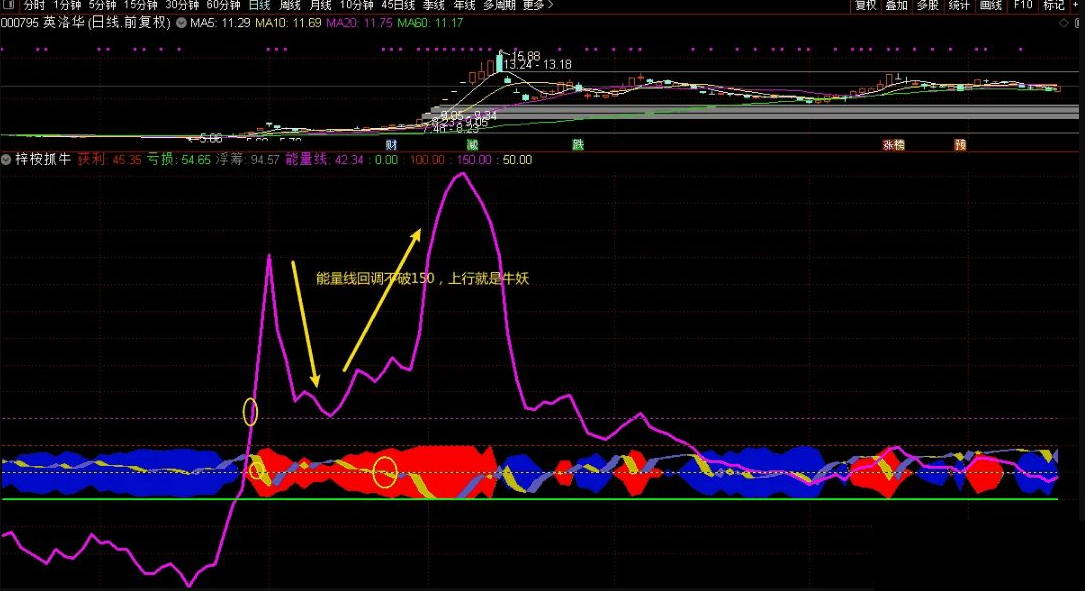Click the 13.24 - 13.18 gap label
The image size is (1085, 591).
point(537,65)
